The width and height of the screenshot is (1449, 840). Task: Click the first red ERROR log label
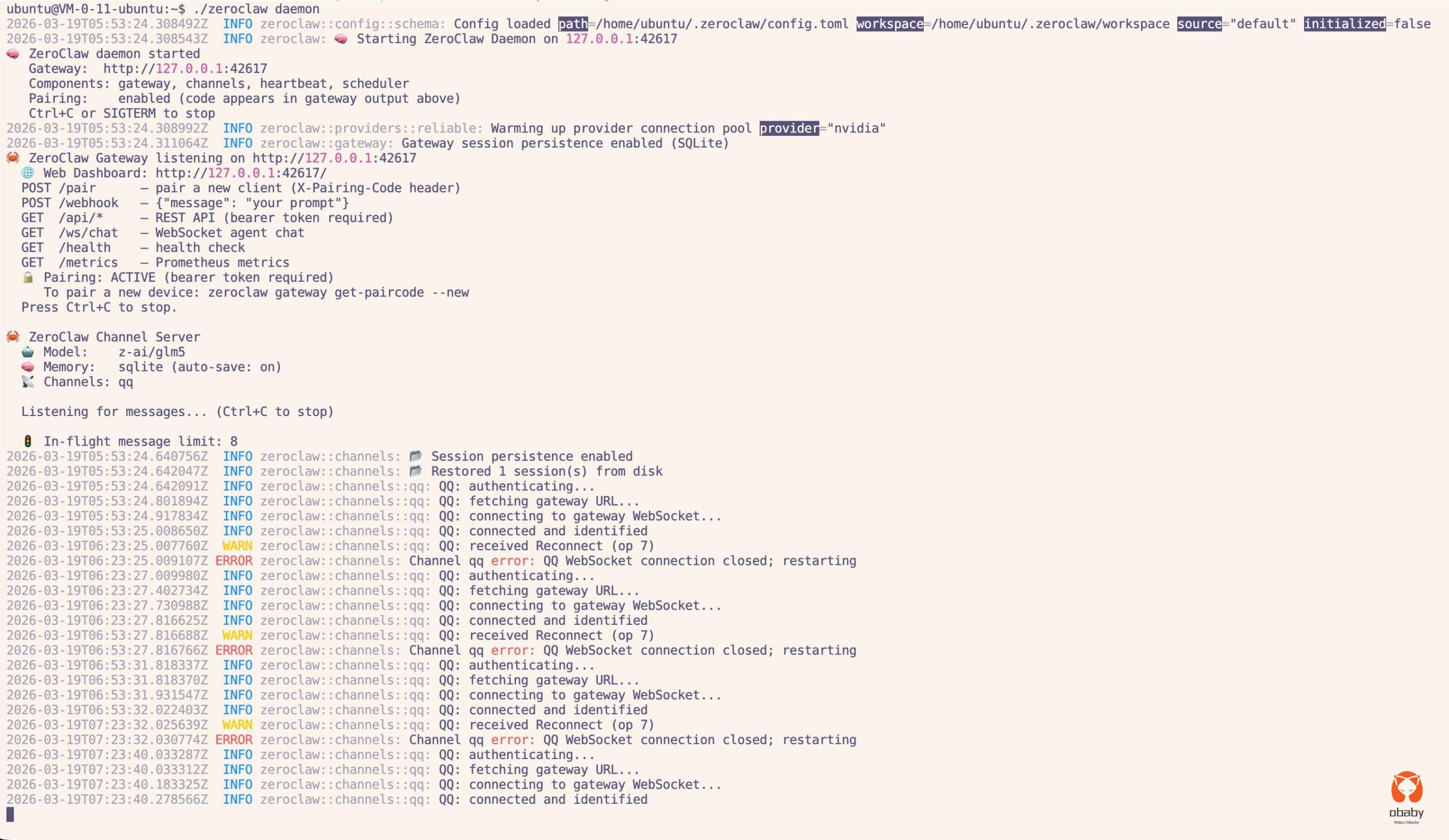point(233,560)
